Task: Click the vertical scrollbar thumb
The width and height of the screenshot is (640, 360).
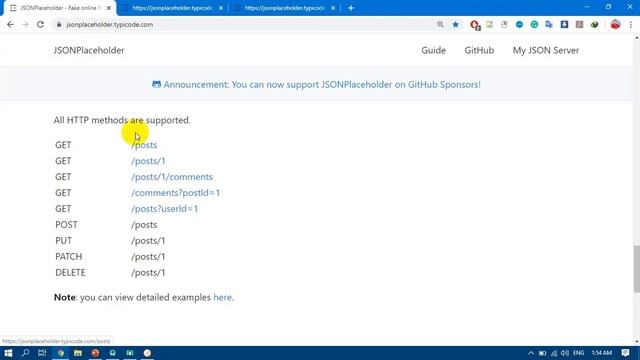Action: coord(636,269)
